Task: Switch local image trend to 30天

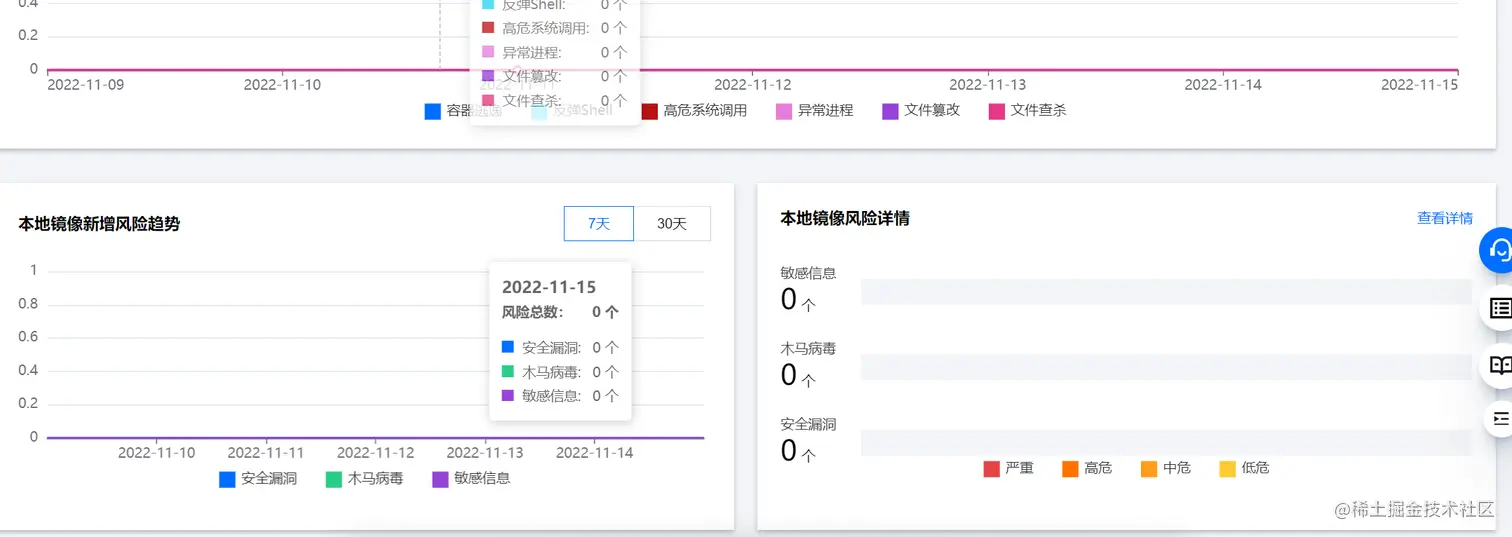Action: (x=672, y=224)
